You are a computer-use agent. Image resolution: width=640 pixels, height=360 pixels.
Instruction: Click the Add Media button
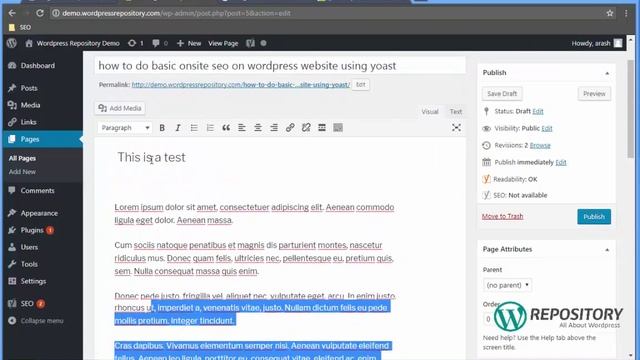pos(120,108)
